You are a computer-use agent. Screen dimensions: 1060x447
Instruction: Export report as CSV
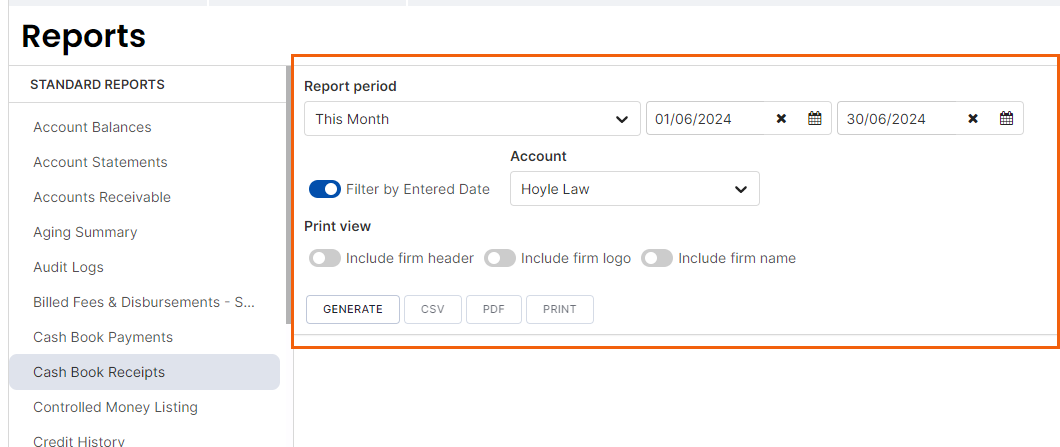click(x=433, y=310)
